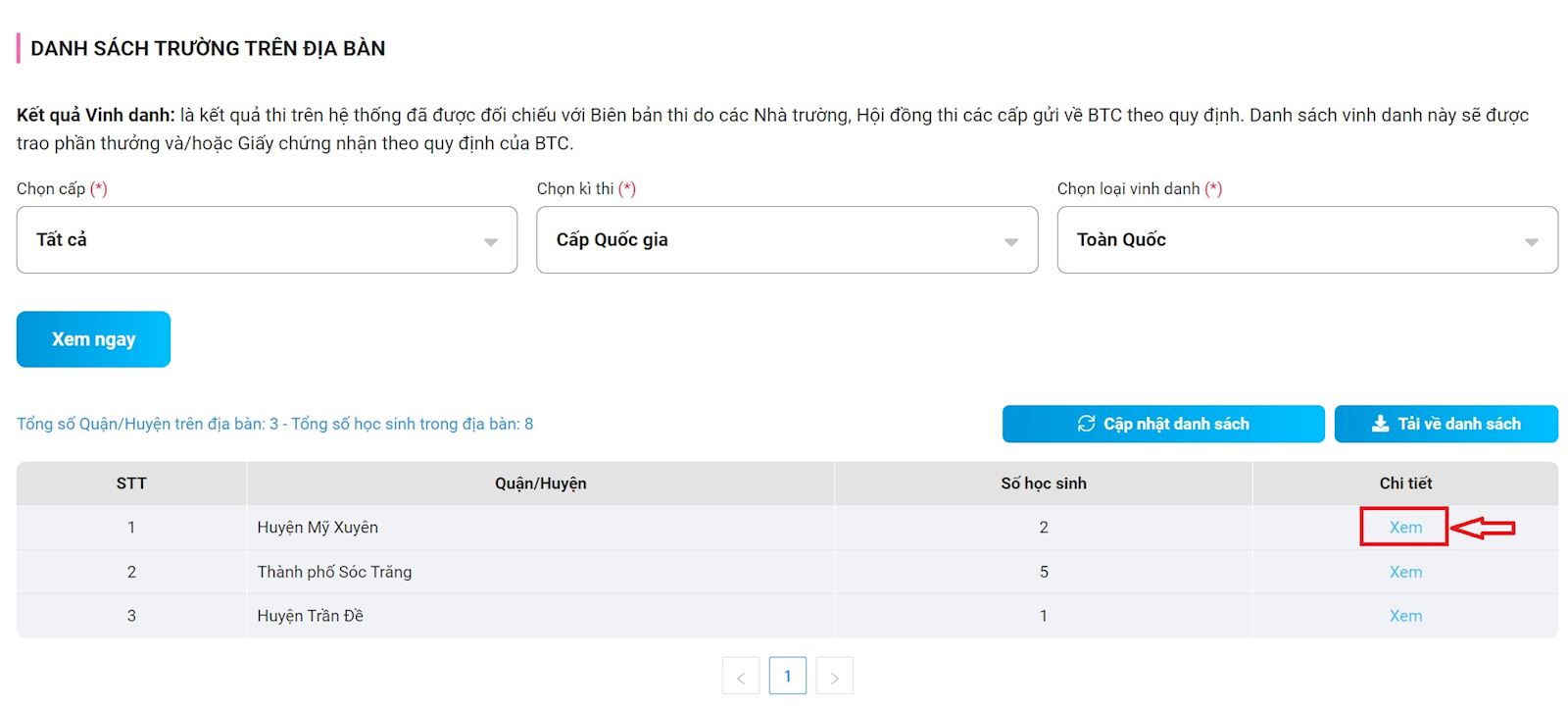Viewport: 1568px width, 710px height.
Task: Open Xem link for Thành phố Sóc Trăng
Action: (x=1405, y=572)
